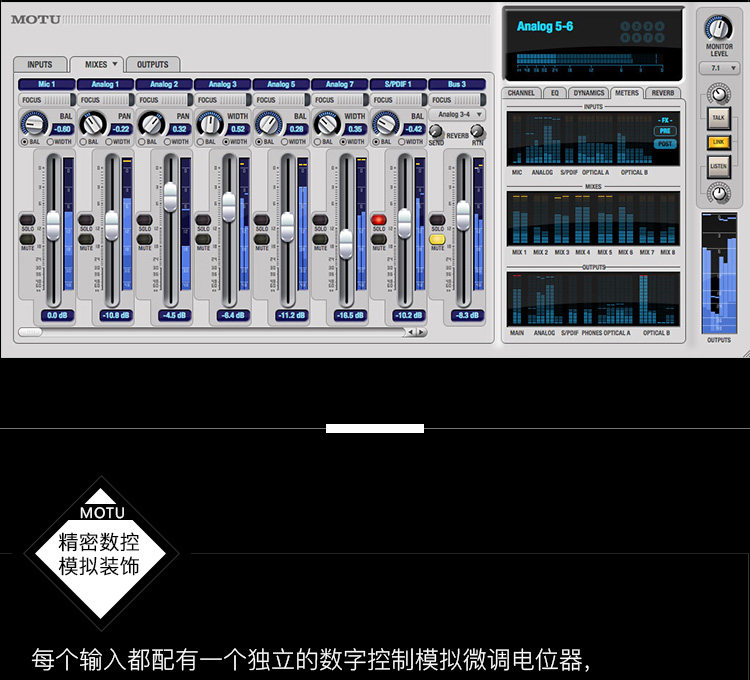The height and width of the screenshot is (680, 750).
Task: Mute the Mic 1 channel
Action: tap(27, 239)
